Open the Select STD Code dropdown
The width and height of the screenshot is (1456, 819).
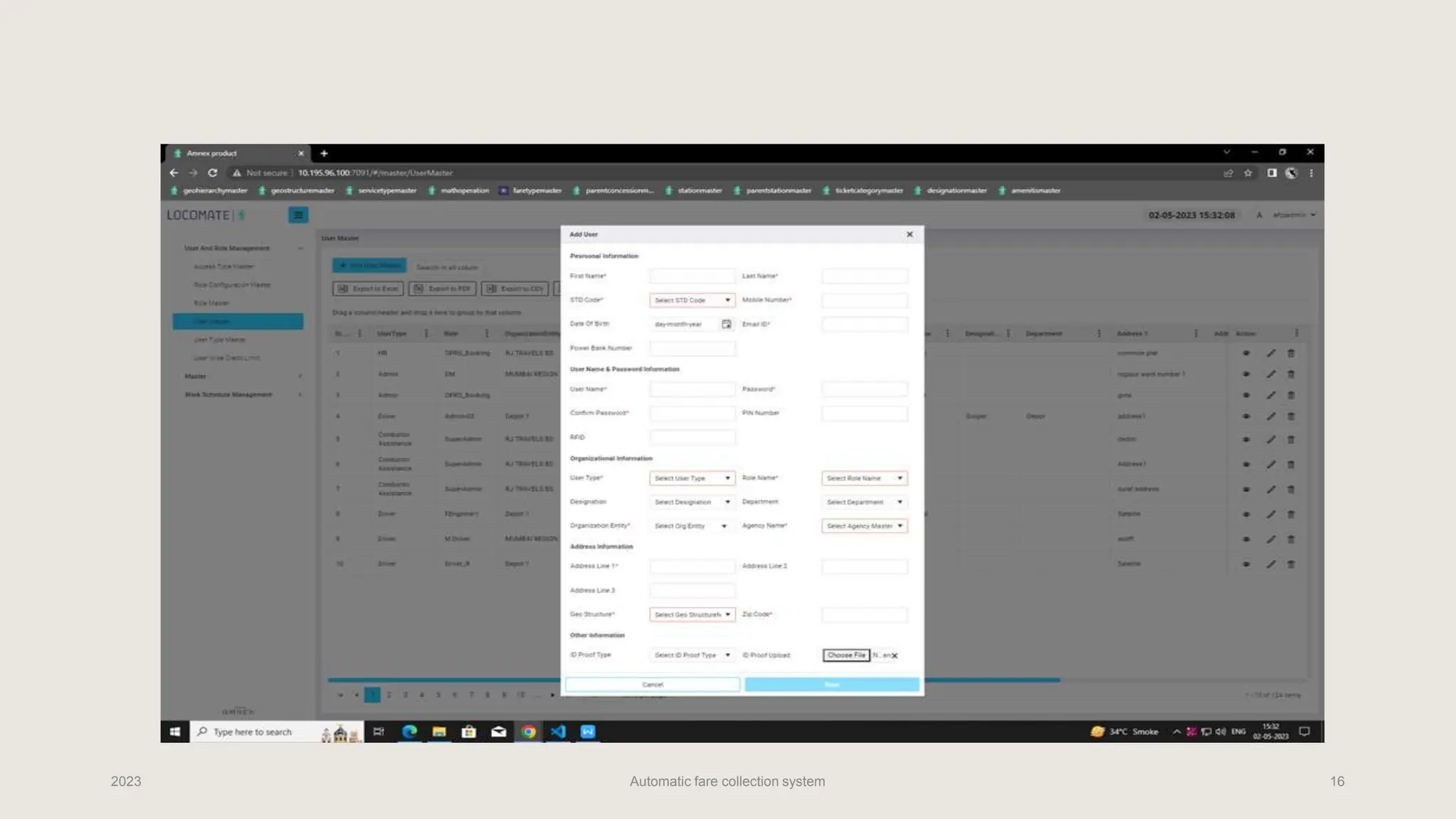[x=692, y=300]
